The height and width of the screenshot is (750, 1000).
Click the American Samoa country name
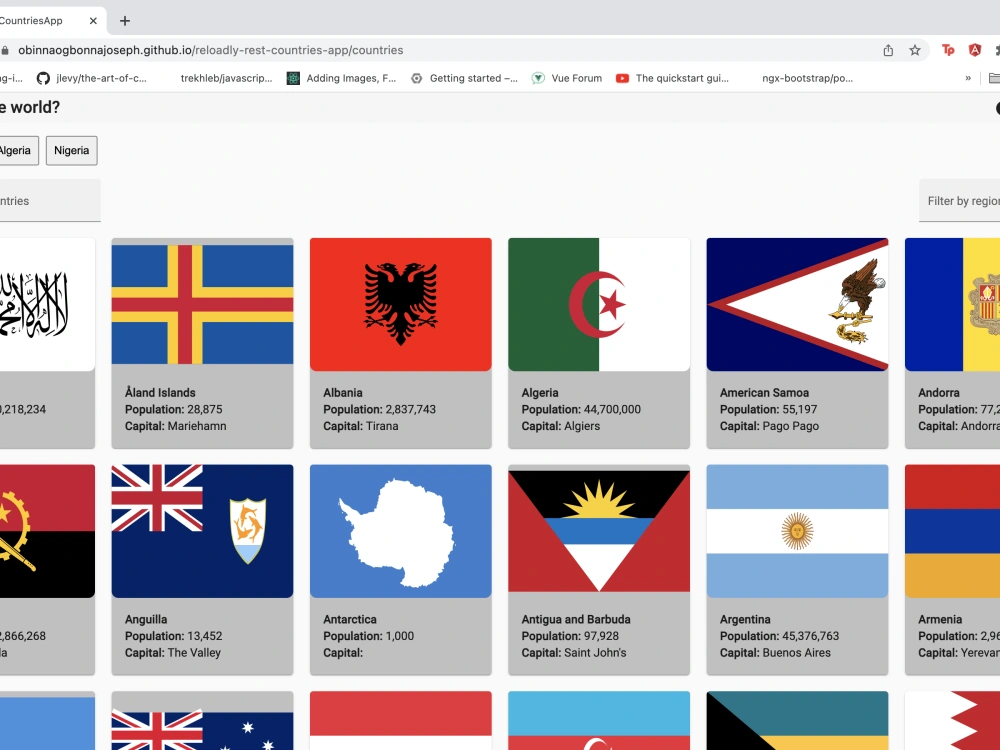point(764,393)
